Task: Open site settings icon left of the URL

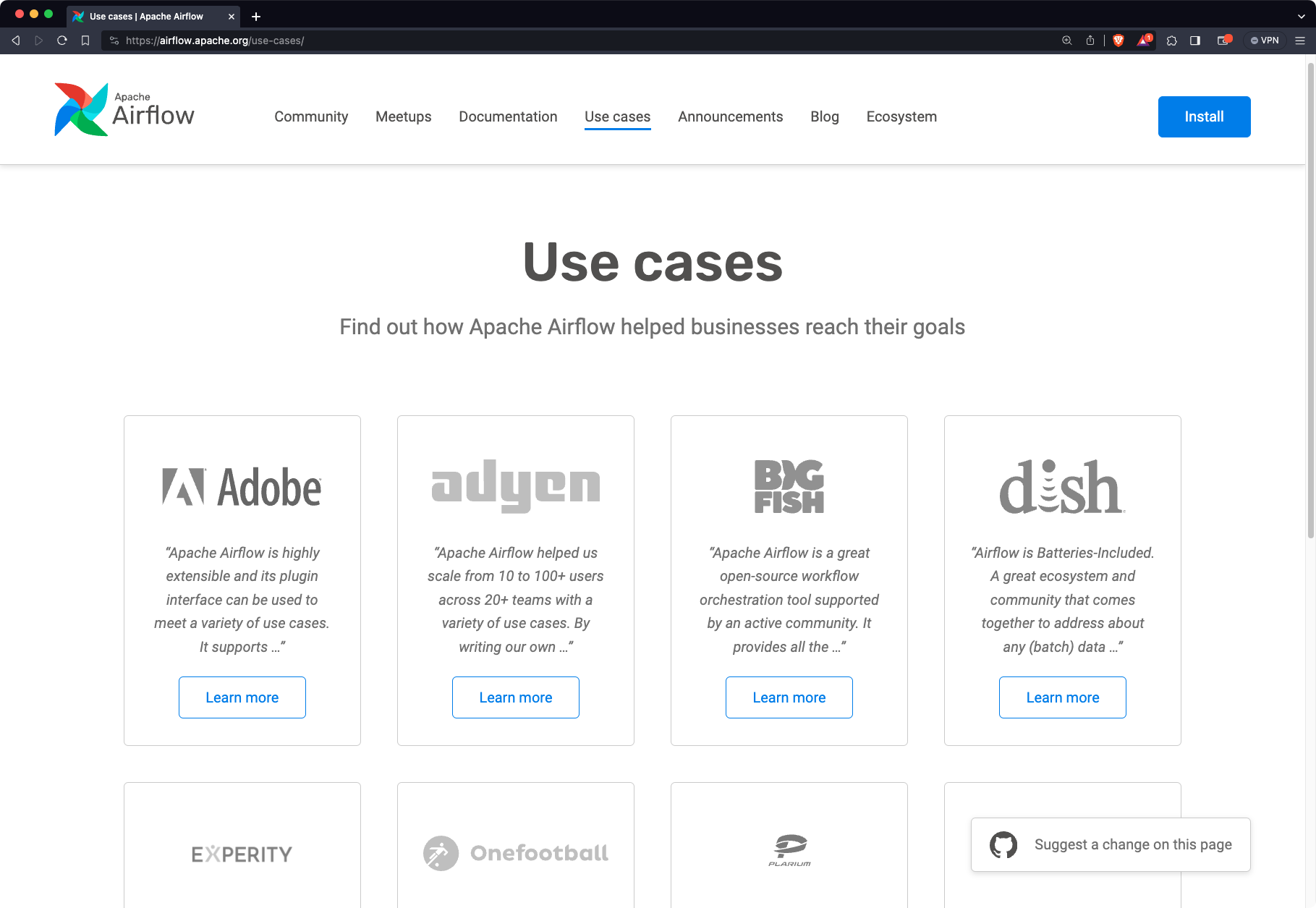Action: point(114,41)
